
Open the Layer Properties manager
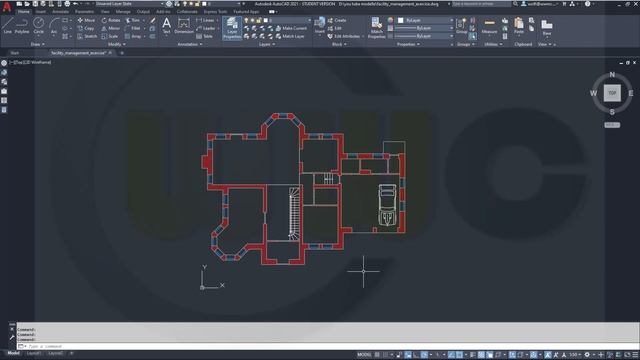pos(232,28)
